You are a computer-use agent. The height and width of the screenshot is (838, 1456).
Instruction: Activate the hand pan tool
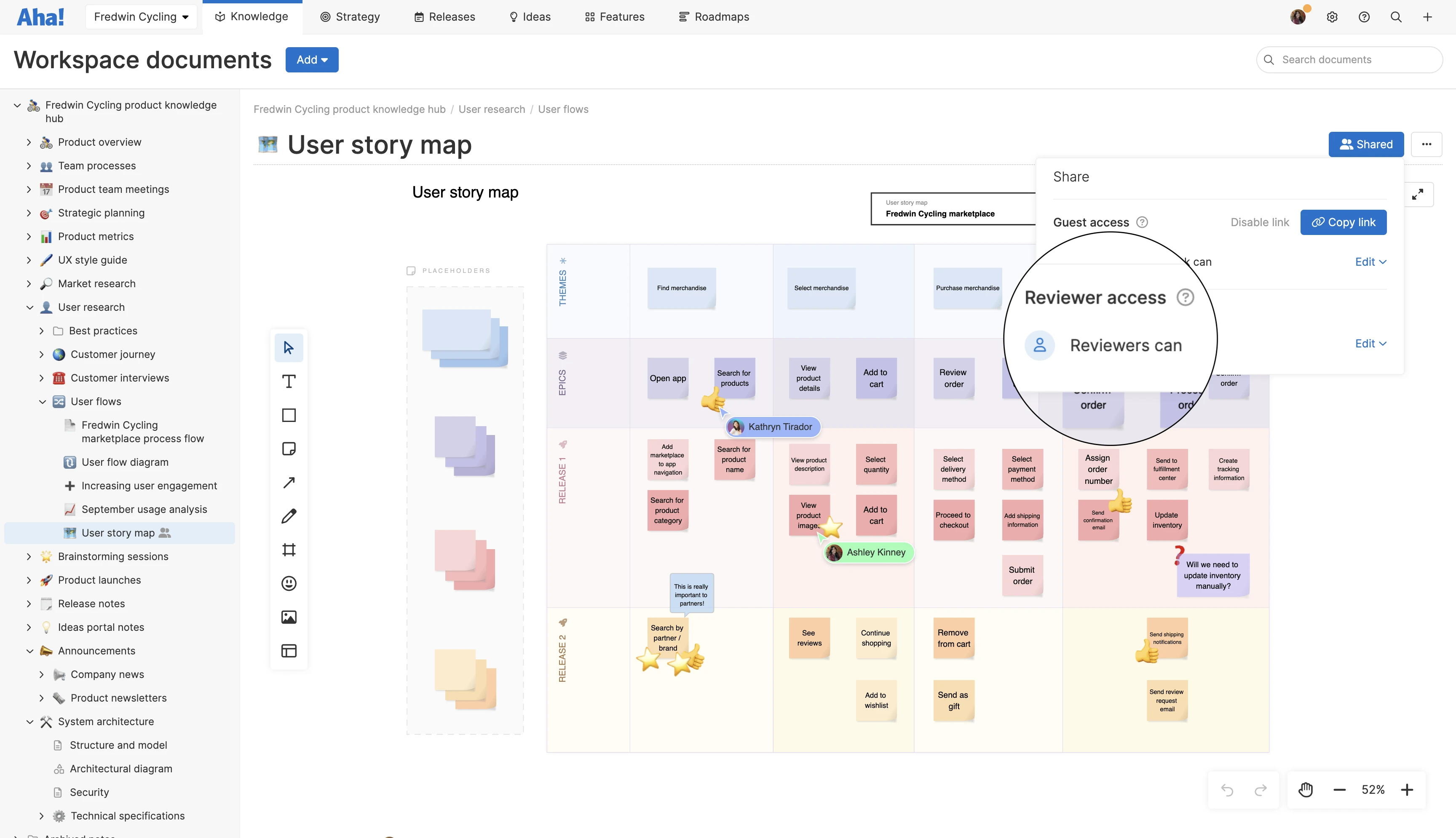(x=1306, y=789)
